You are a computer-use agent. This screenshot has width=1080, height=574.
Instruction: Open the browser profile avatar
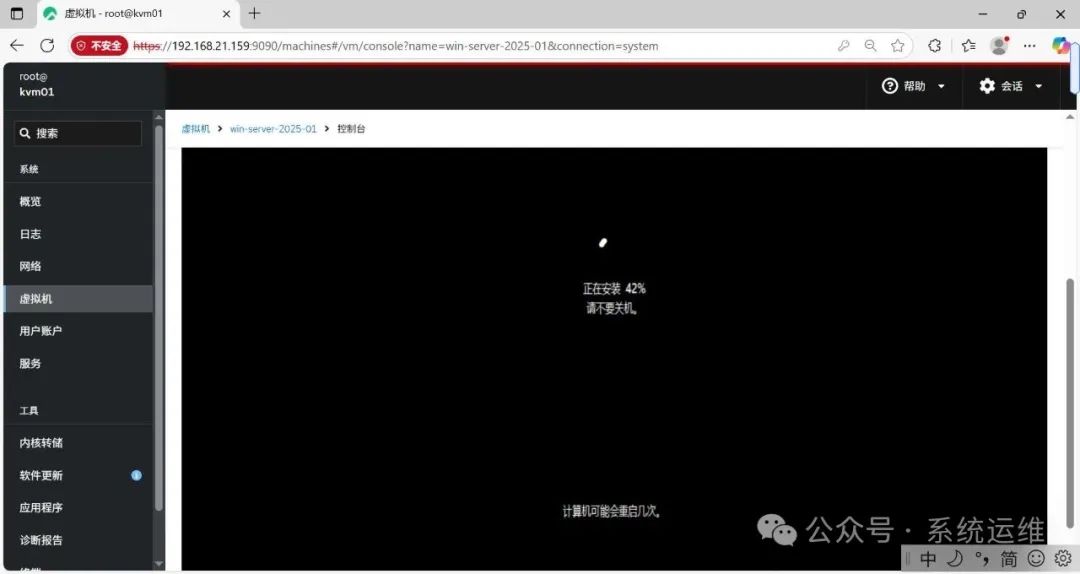998,45
